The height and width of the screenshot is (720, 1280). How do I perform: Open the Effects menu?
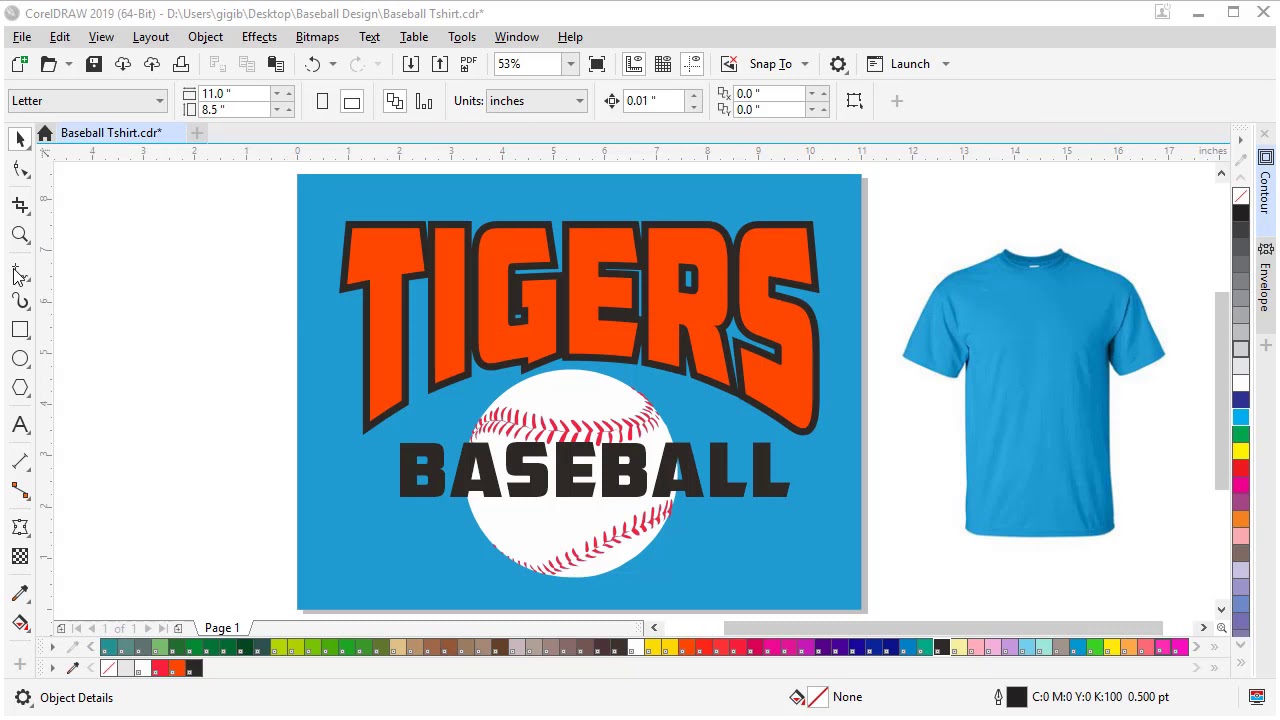pos(259,37)
